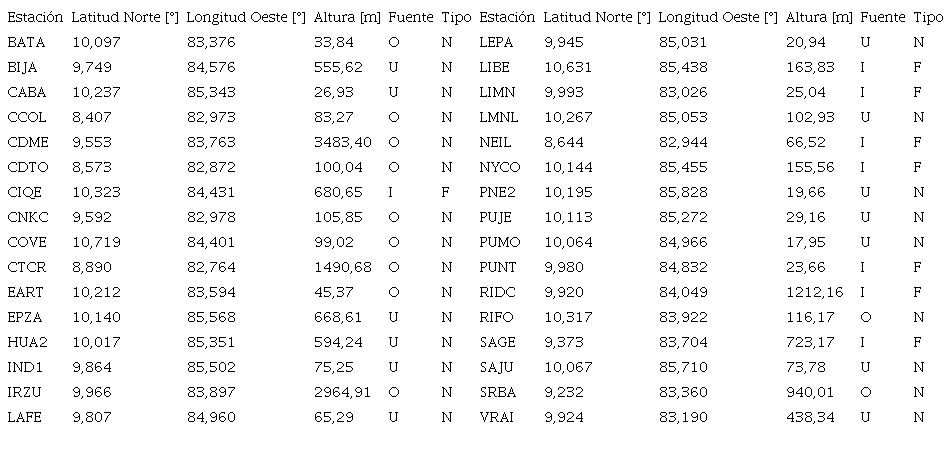Select the longitude value 85,828
952x467 pixels.
tap(682, 192)
